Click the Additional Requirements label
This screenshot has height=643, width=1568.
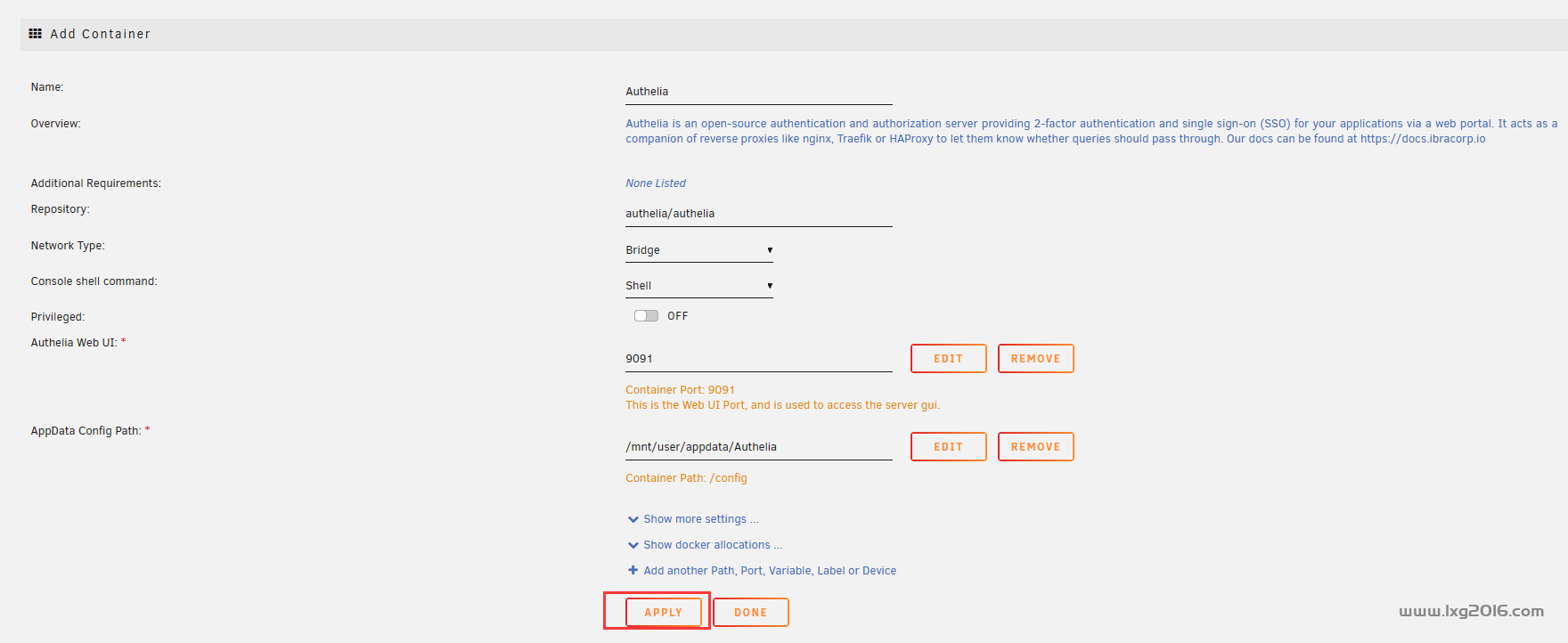tap(96, 183)
